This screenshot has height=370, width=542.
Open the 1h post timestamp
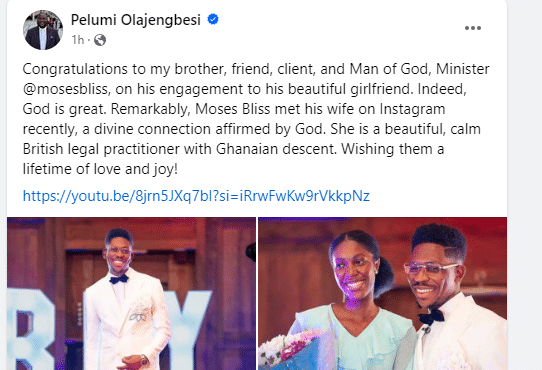coord(78,40)
